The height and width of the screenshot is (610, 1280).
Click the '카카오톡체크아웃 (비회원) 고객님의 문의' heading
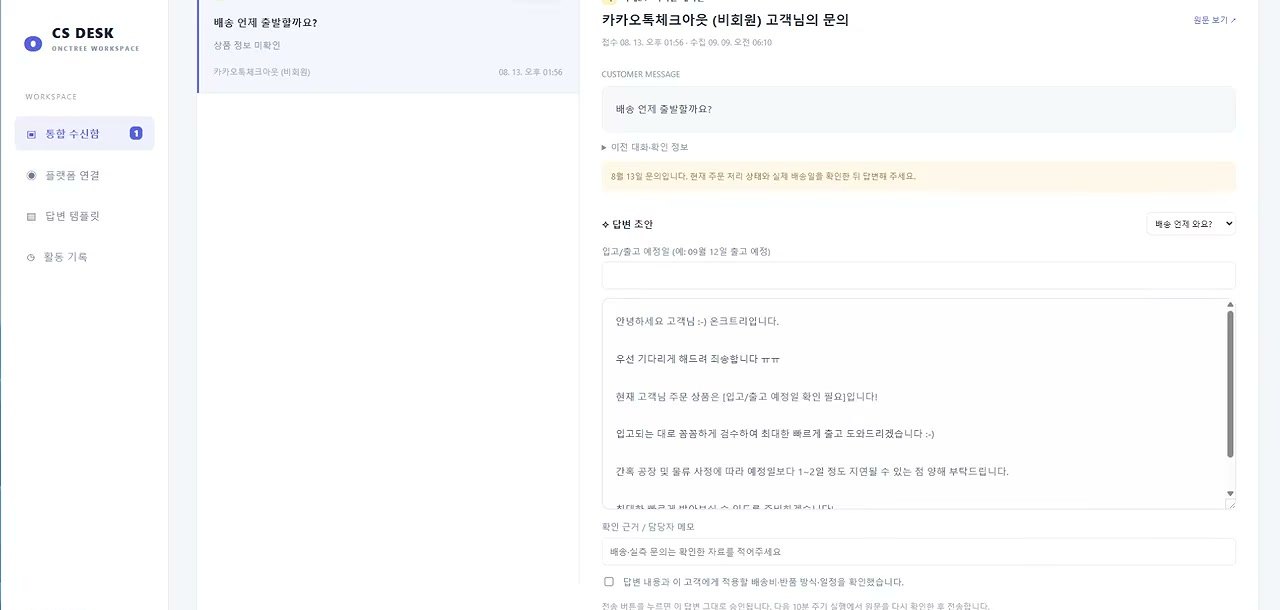pos(725,19)
